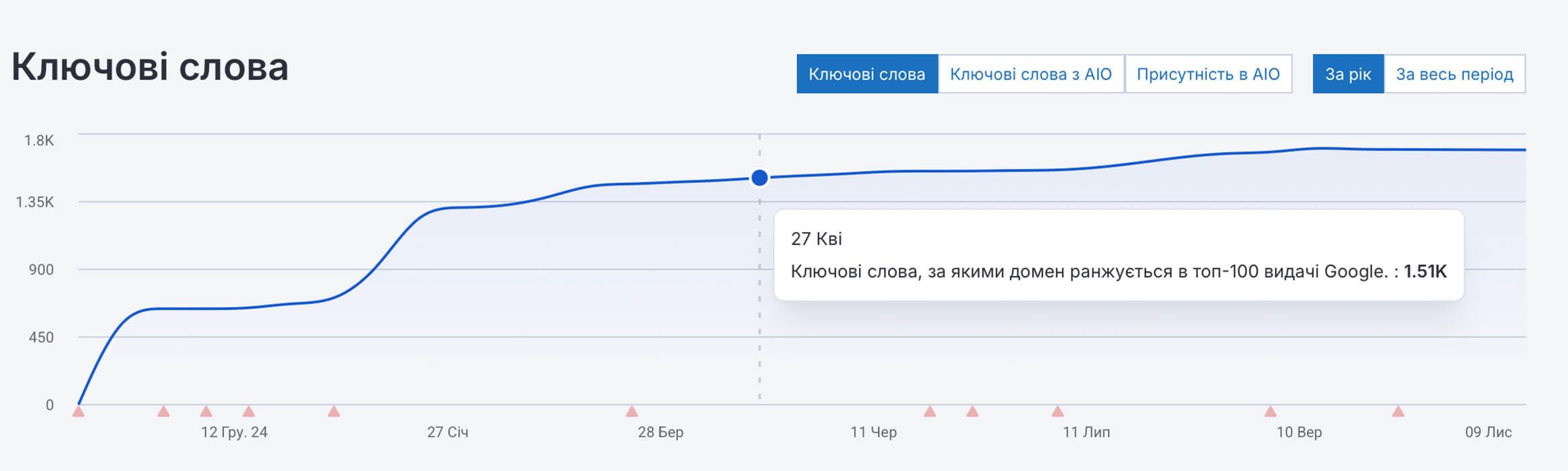Select the active "Ключові слова" tab button
The height and width of the screenshot is (471, 1568).
tap(866, 74)
